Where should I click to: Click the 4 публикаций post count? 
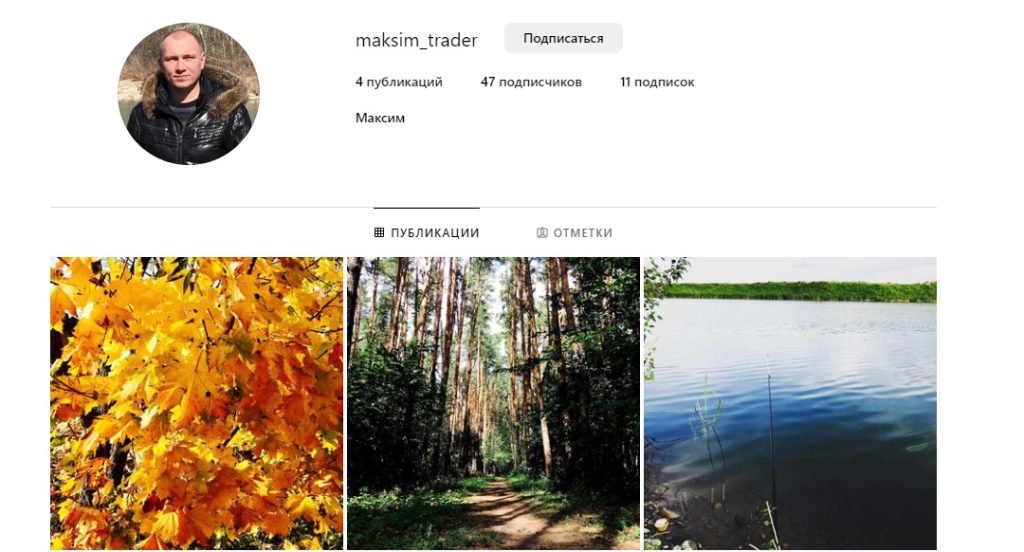click(x=399, y=82)
